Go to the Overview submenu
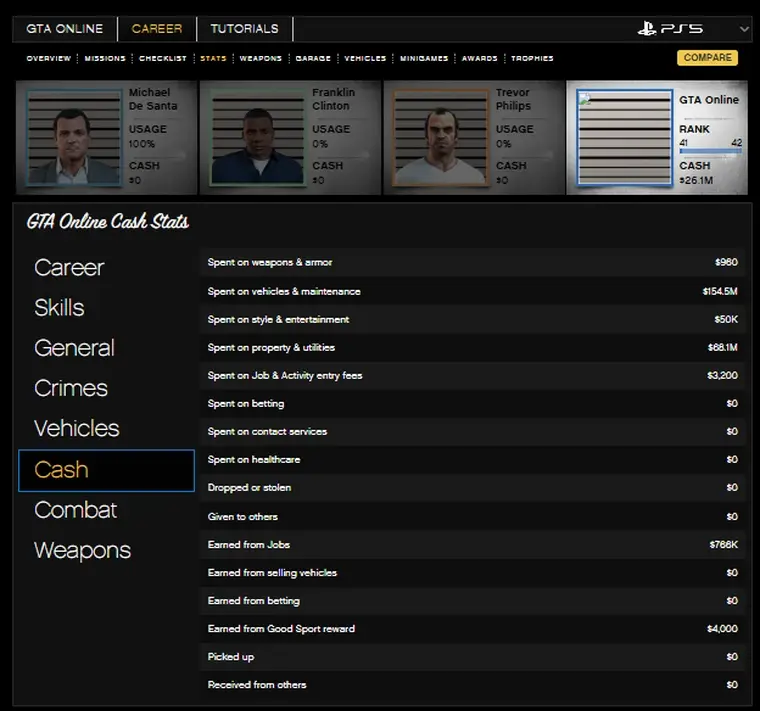Image resolution: width=760 pixels, height=711 pixels. coord(49,59)
